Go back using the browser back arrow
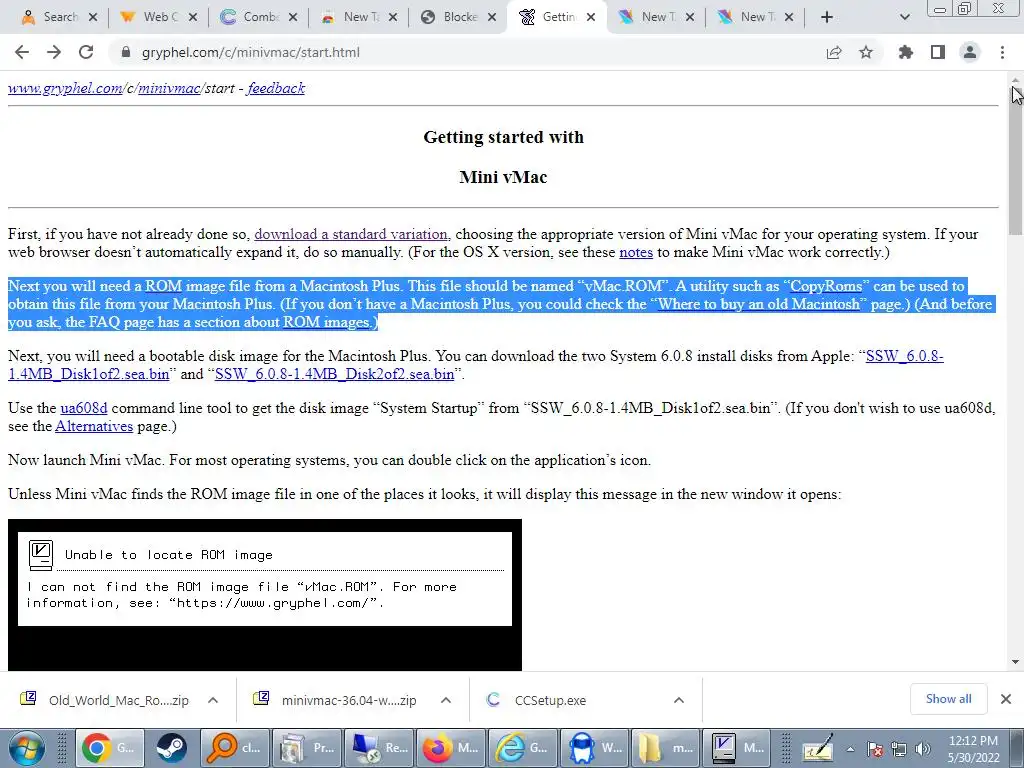The image size is (1024, 768). coord(22,52)
